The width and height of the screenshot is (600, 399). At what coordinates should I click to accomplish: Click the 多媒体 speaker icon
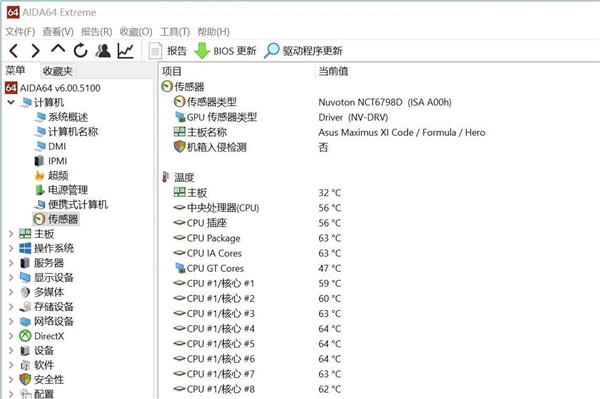[x=25, y=292]
